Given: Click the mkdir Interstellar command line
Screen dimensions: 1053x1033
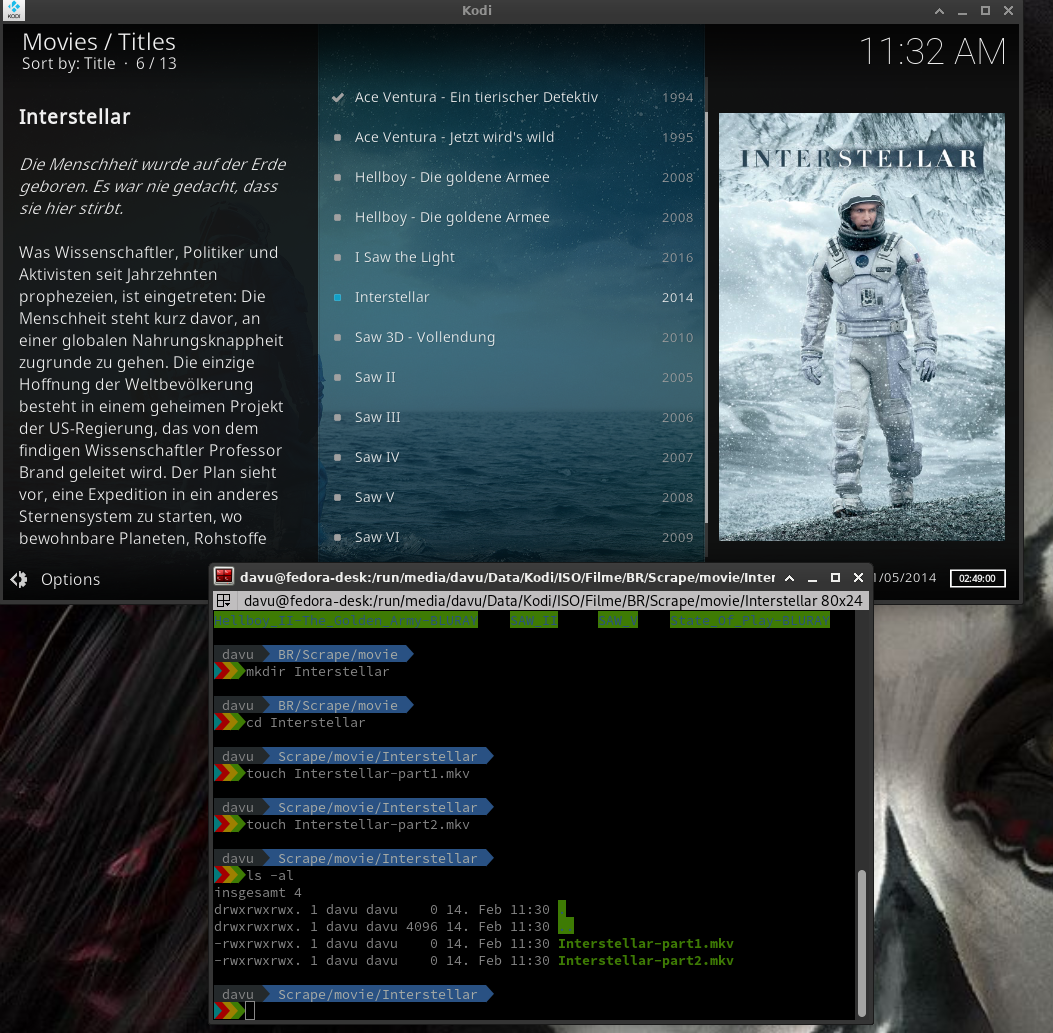Looking at the screenshot, I should 318,672.
